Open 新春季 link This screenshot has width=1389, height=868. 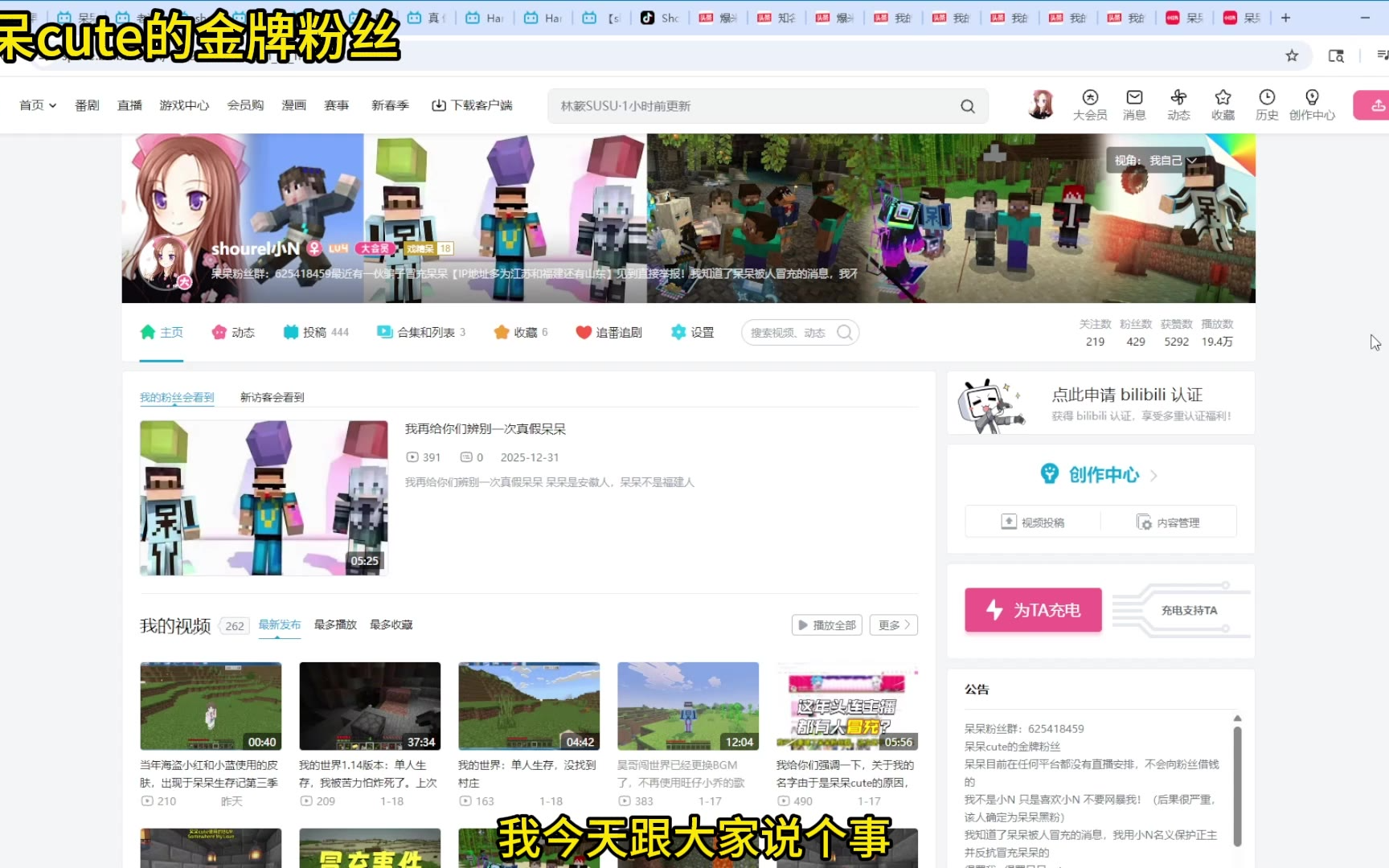390,105
